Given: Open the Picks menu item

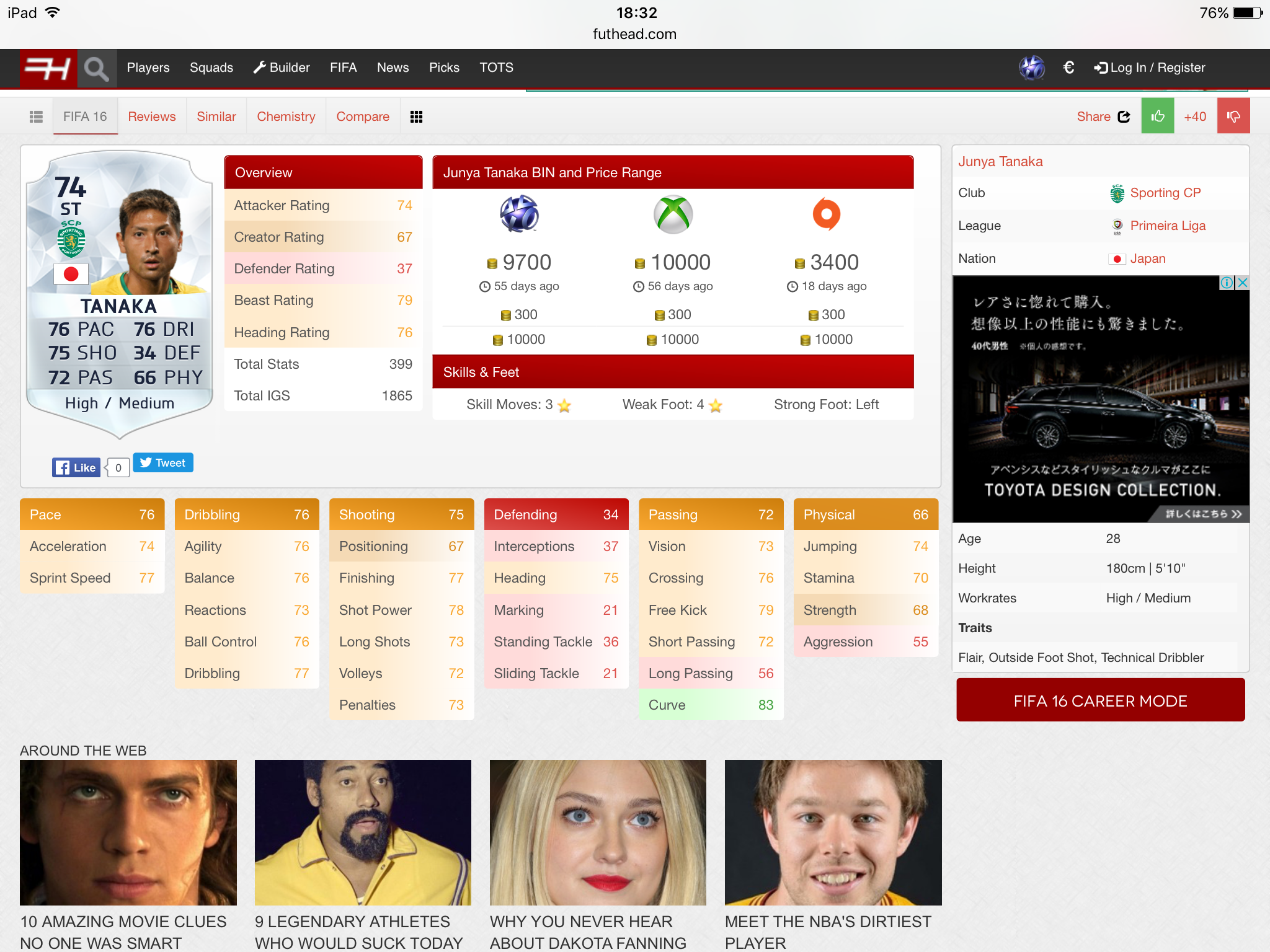Looking at the screenshot, I should 444,68.
